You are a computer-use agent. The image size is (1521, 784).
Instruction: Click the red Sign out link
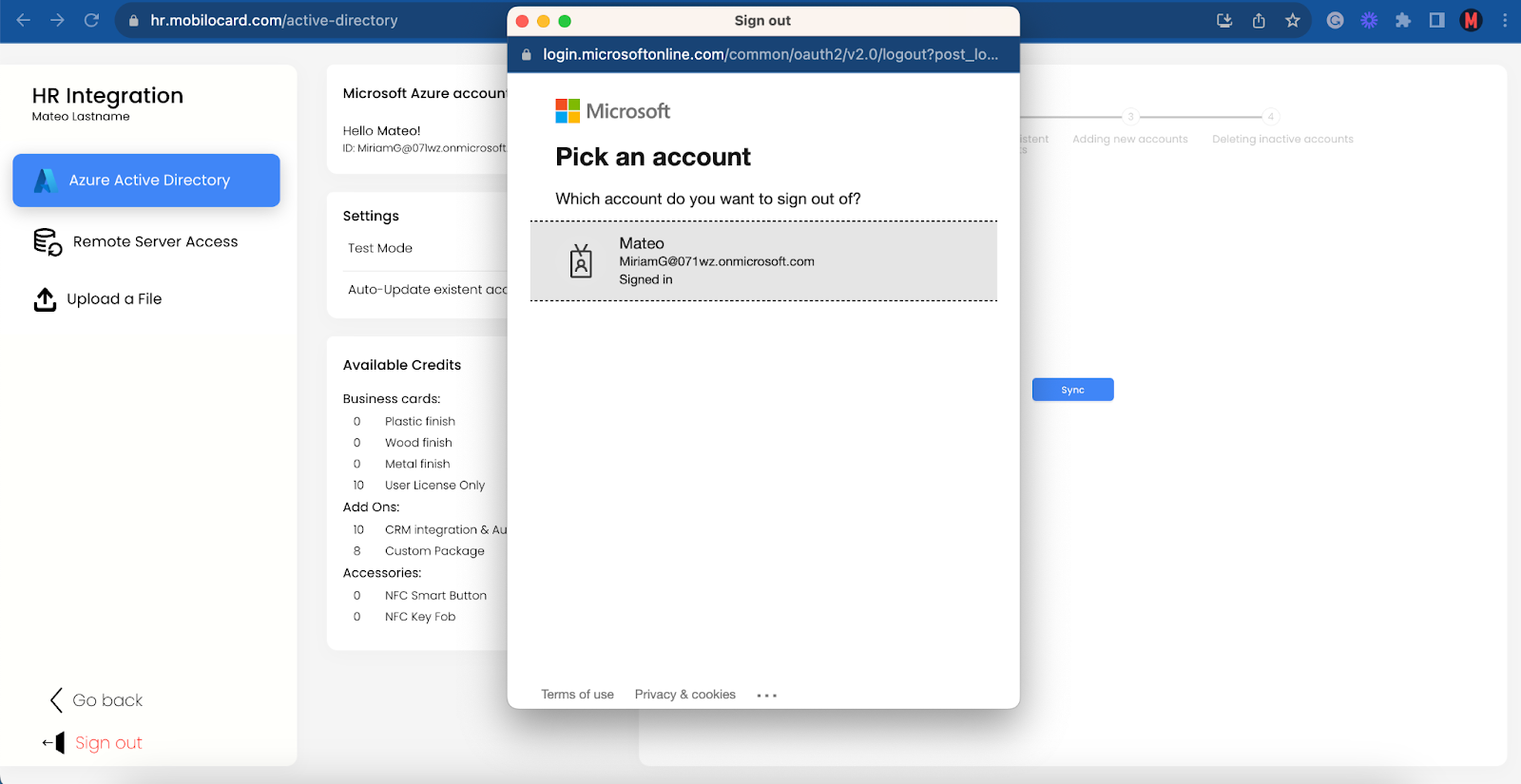108,743
